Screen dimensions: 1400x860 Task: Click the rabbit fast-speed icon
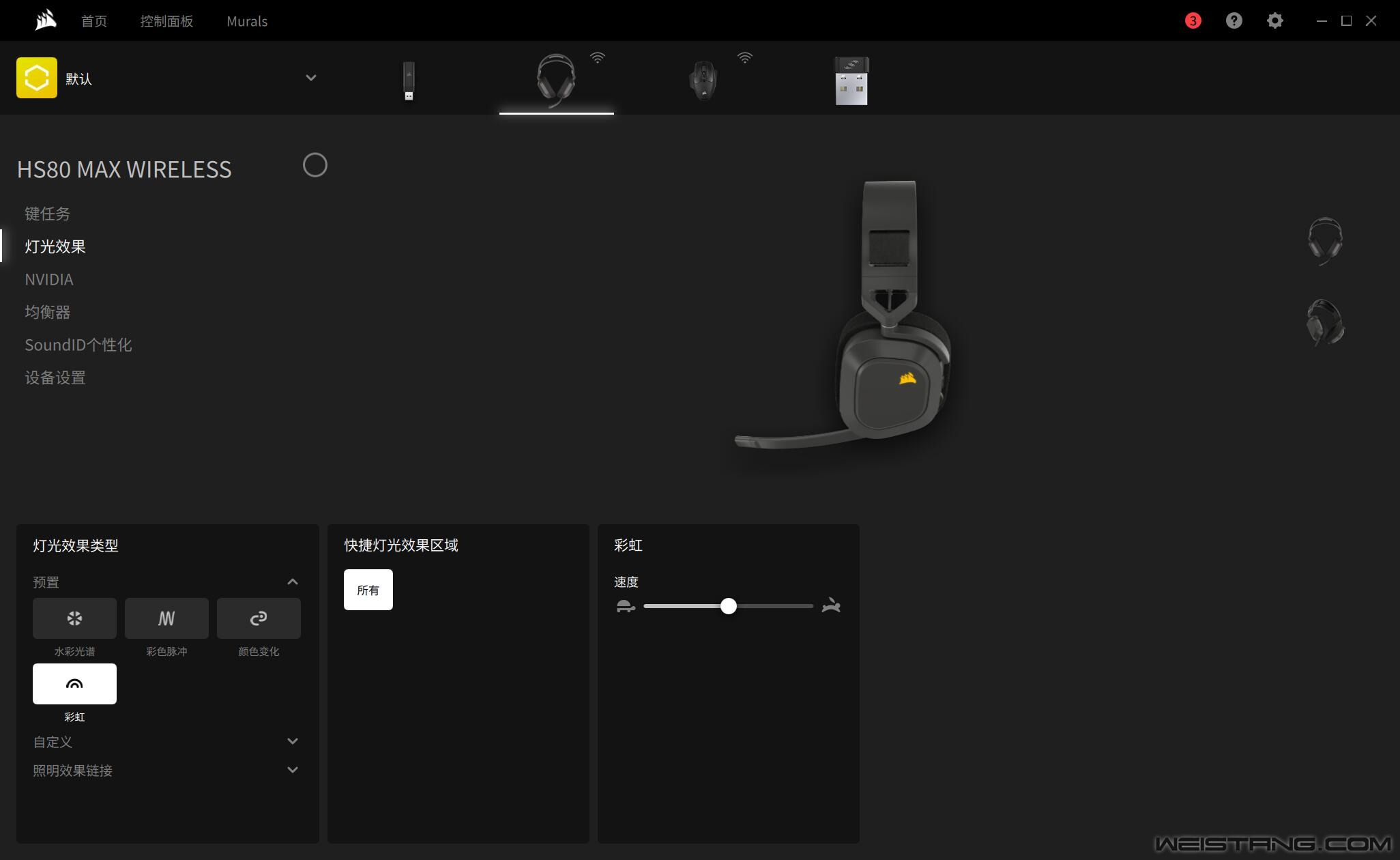[x=831, y=605]
